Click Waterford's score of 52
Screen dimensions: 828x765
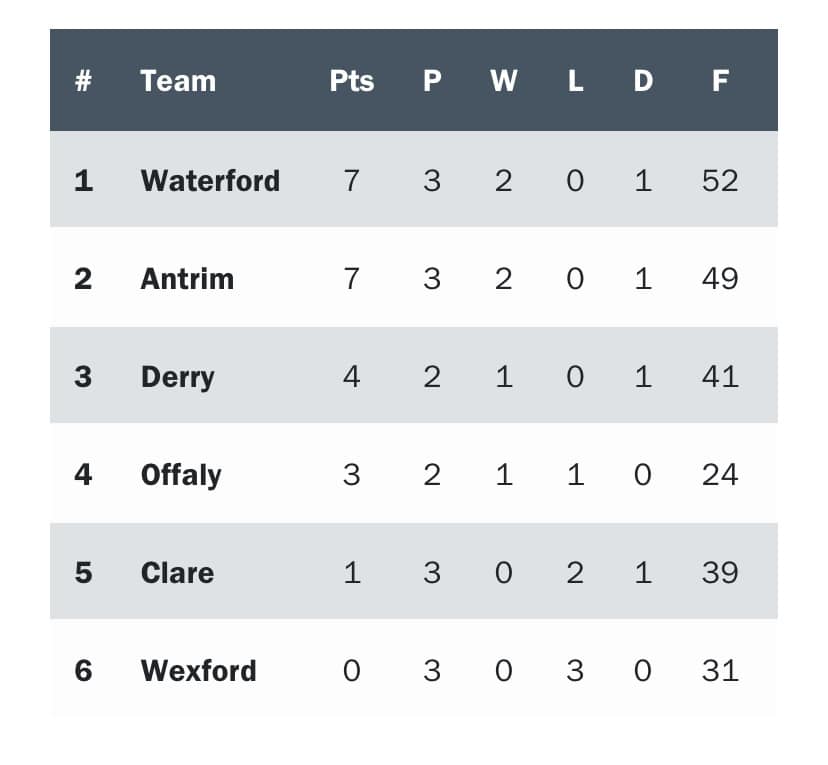point(720,181)
